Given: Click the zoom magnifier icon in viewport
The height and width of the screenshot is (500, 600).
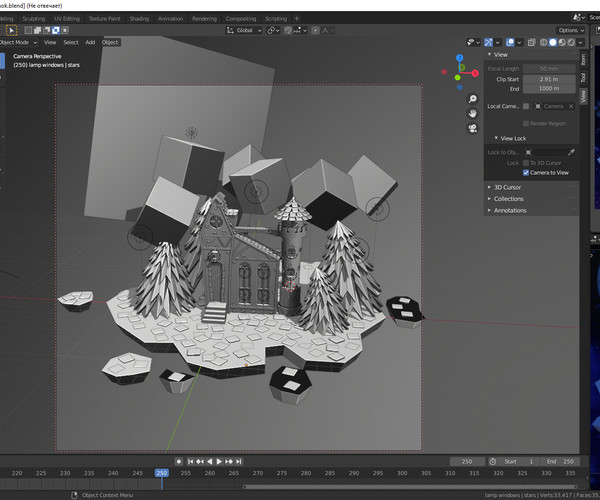Looking at the screenshot, I should click(x=472, y=100).
